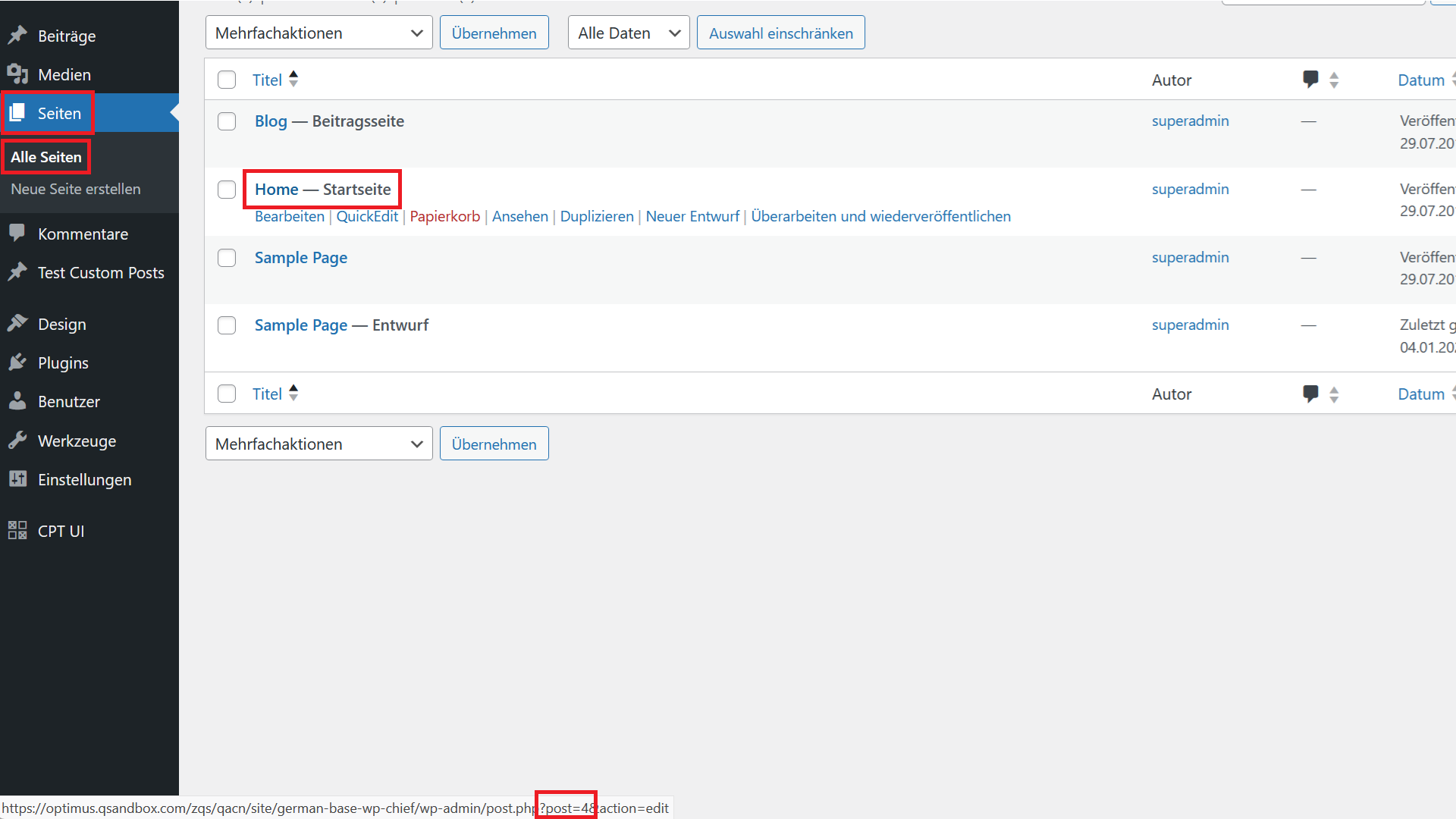This screenshot has width=1456, height=819.
Task: Click Auswahl einschränken button
Action: (781, 33)
